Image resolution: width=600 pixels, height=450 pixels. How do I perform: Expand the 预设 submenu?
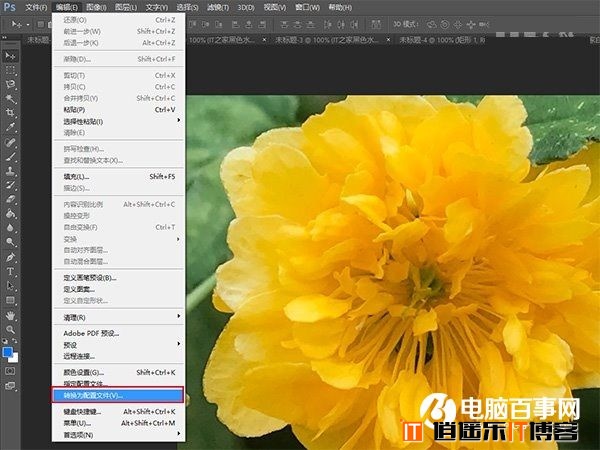(119, 345)
